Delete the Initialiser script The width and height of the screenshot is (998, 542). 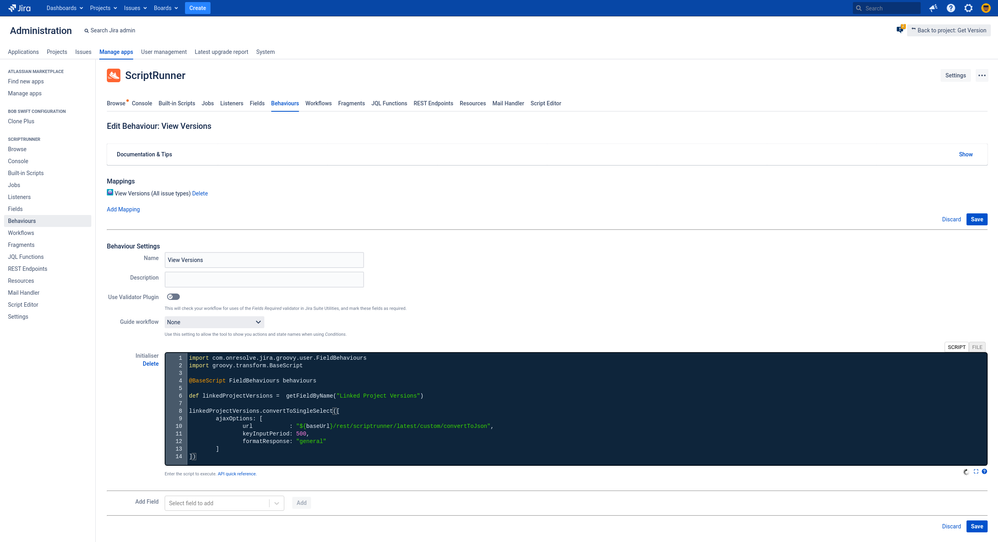pyautogui.click(x=151, y=364)
